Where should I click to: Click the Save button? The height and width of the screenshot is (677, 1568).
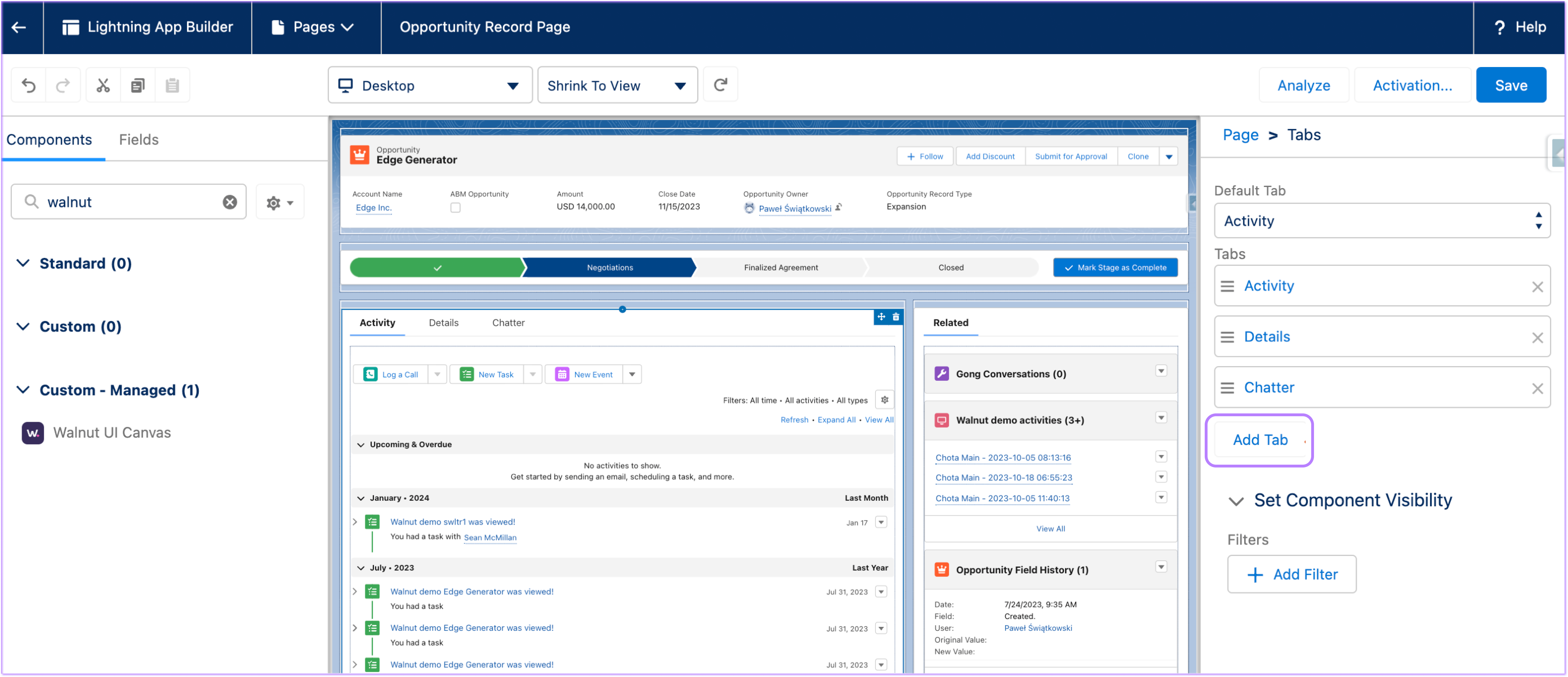point(1510,85)
